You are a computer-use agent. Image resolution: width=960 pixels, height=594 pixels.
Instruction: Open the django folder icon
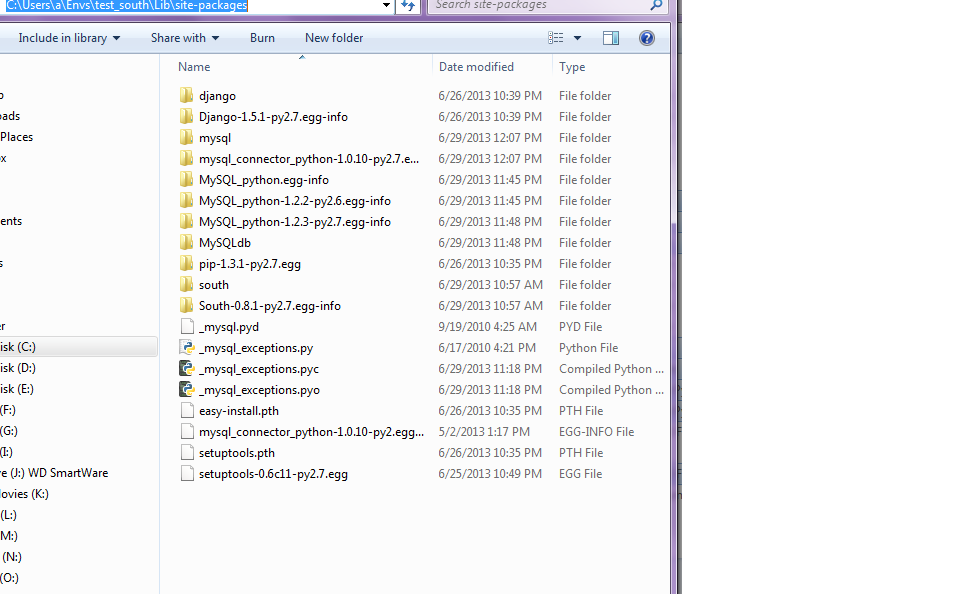[187, 96]
